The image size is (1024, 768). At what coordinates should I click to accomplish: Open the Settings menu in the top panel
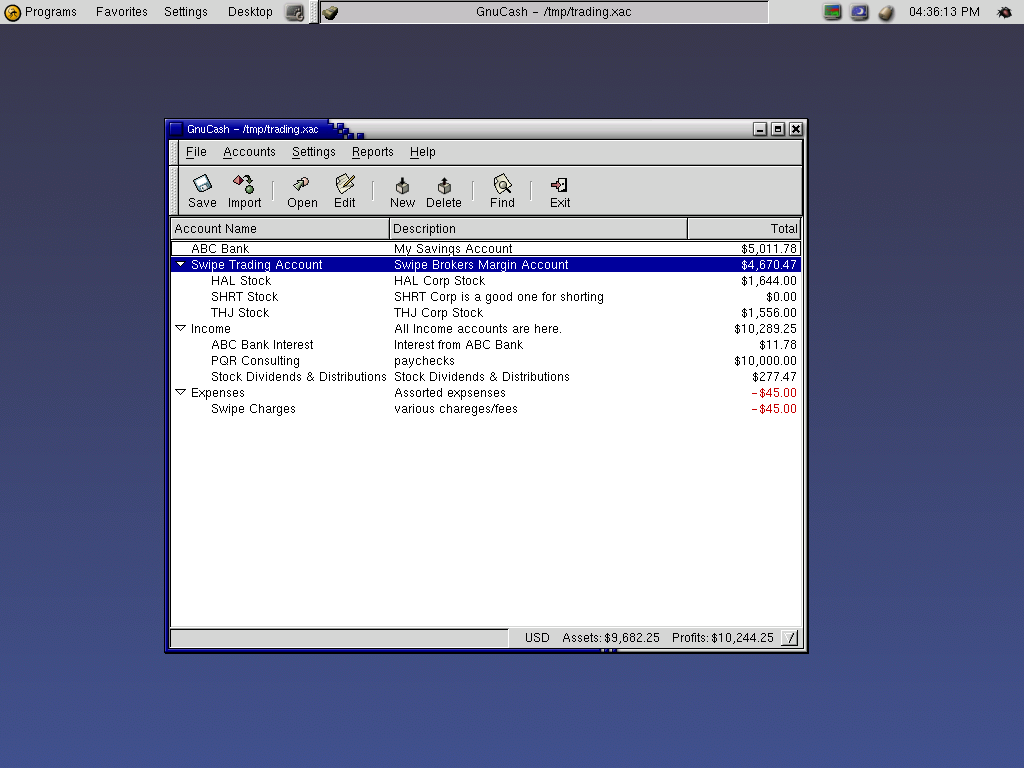185,12
